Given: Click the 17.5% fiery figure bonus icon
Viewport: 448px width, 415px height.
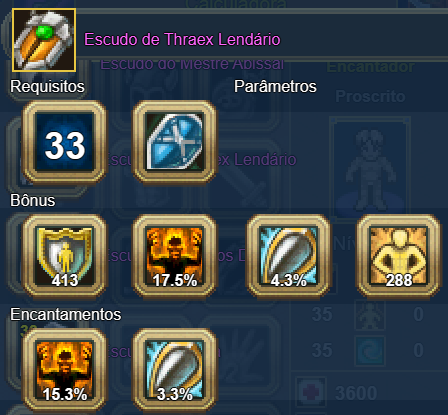Looking at the screenshot, I should pos(175,256).
